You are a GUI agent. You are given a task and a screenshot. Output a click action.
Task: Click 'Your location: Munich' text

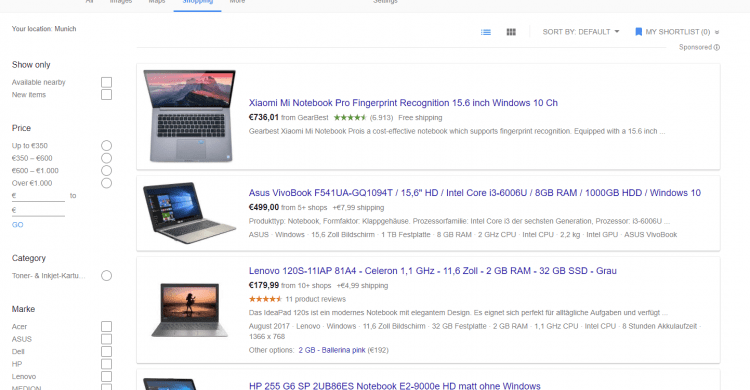[x=44, y=29]
